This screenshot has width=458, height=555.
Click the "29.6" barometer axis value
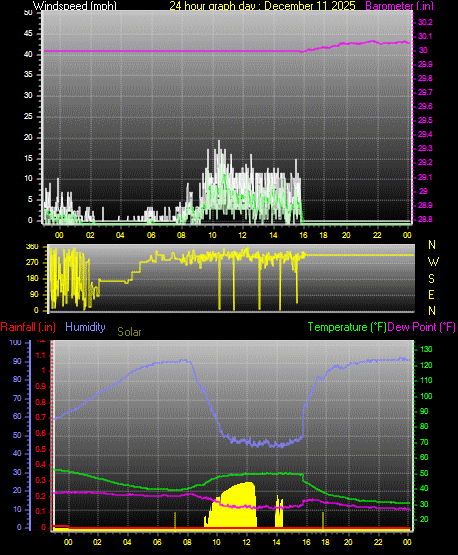[425, 107]
